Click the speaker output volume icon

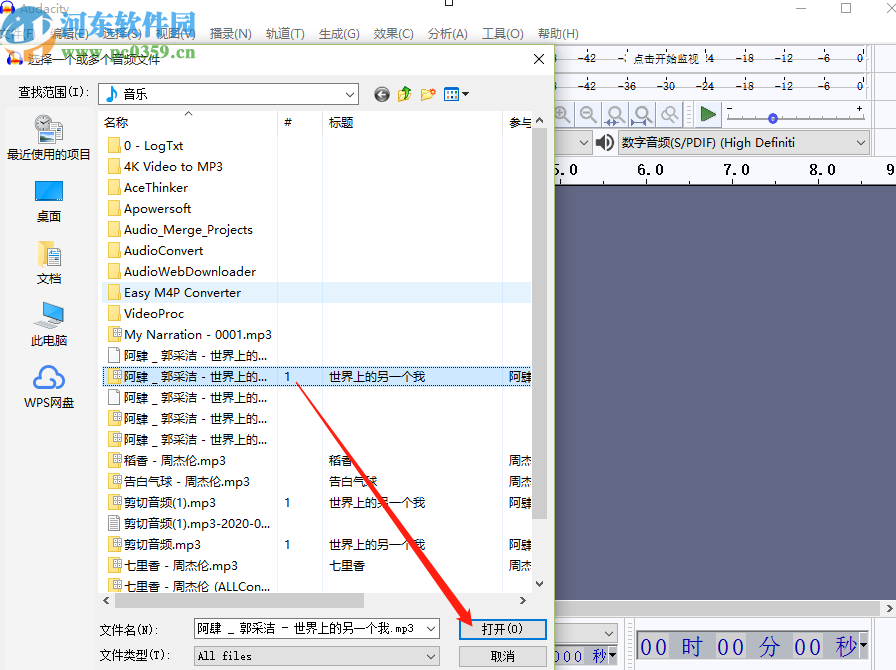[604, 142]
